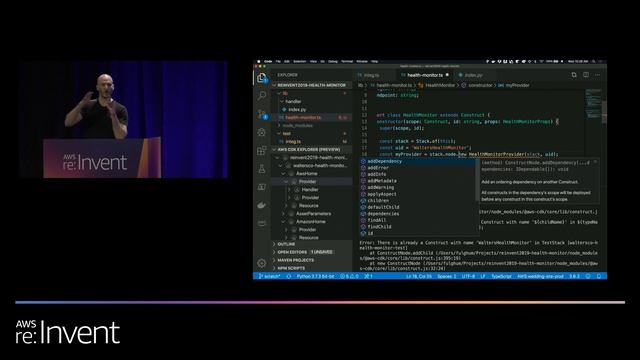Click the constructor breadcrumb segment
640x360 pixels.
tap(477, 85)
